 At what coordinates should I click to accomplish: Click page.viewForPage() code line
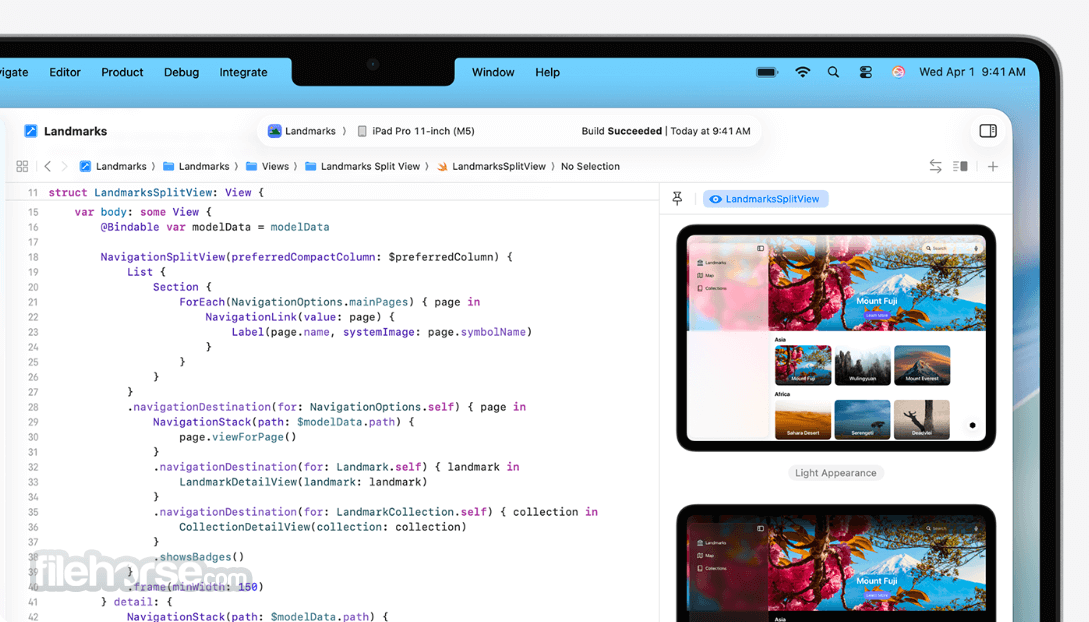click(238, 437)
